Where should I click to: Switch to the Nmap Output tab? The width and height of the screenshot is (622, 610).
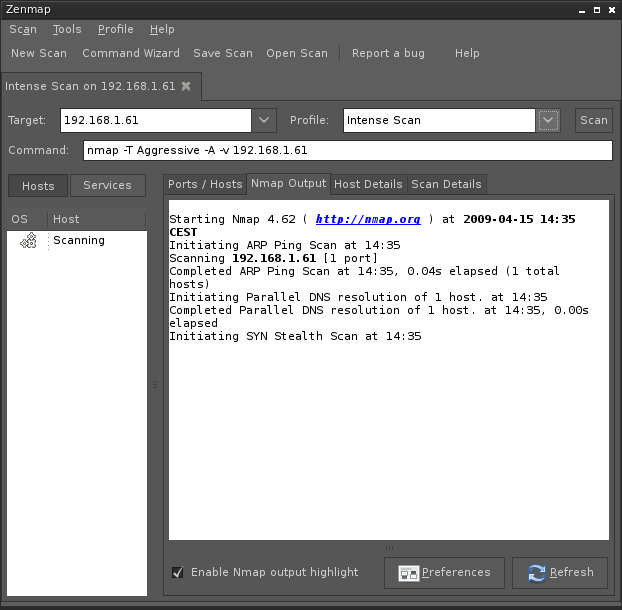[x=288, y=183]
